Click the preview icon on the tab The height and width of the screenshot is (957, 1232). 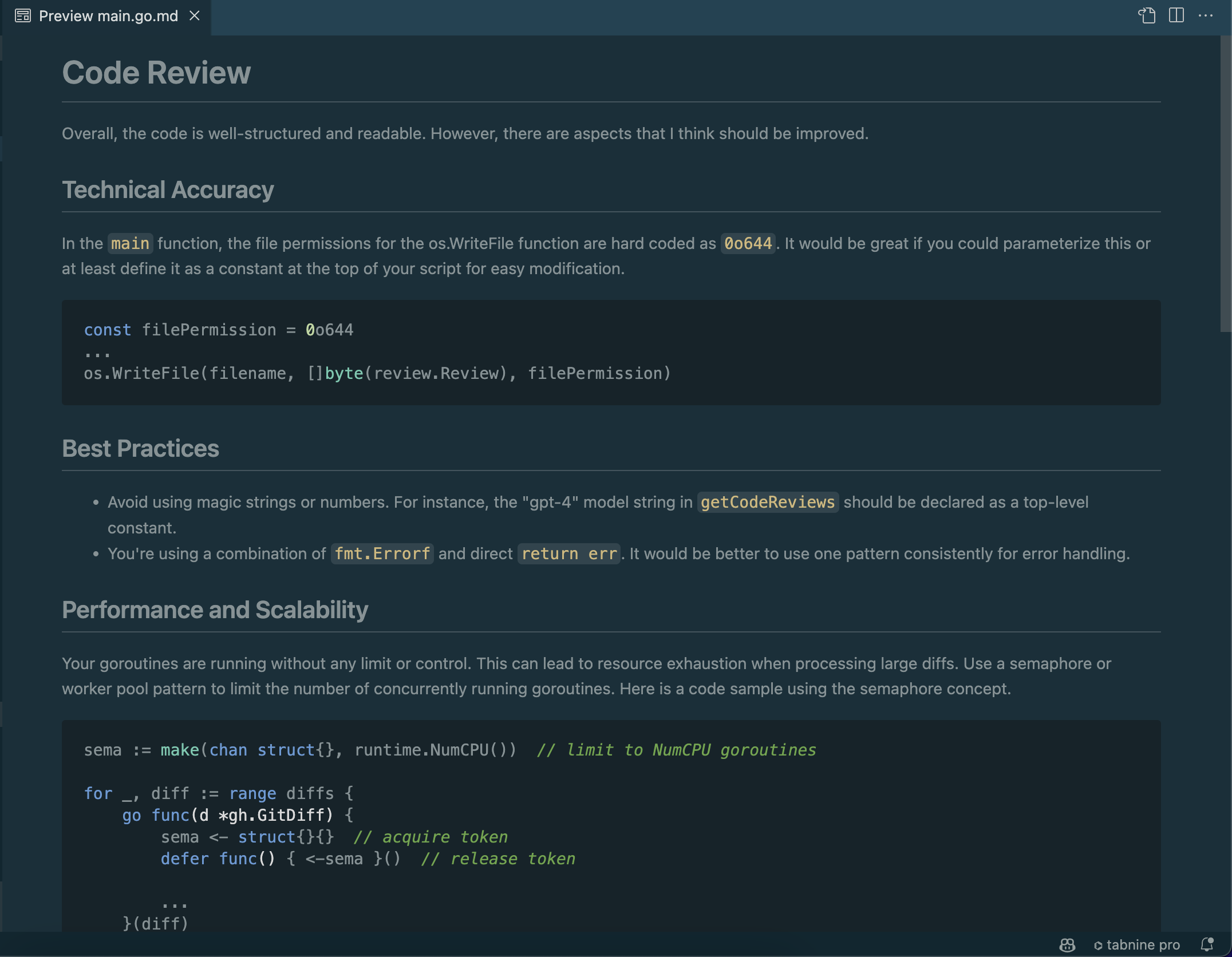pos(23,16)
